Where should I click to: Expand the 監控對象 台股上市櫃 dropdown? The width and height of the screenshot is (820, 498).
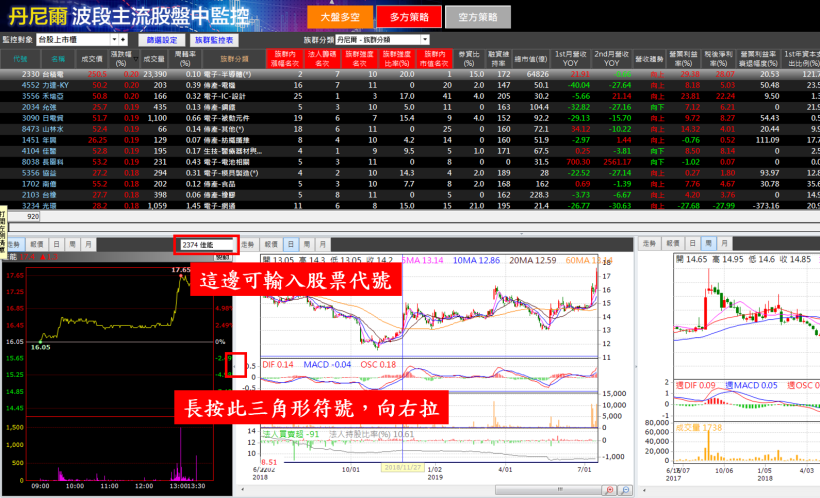pos(114,40)
